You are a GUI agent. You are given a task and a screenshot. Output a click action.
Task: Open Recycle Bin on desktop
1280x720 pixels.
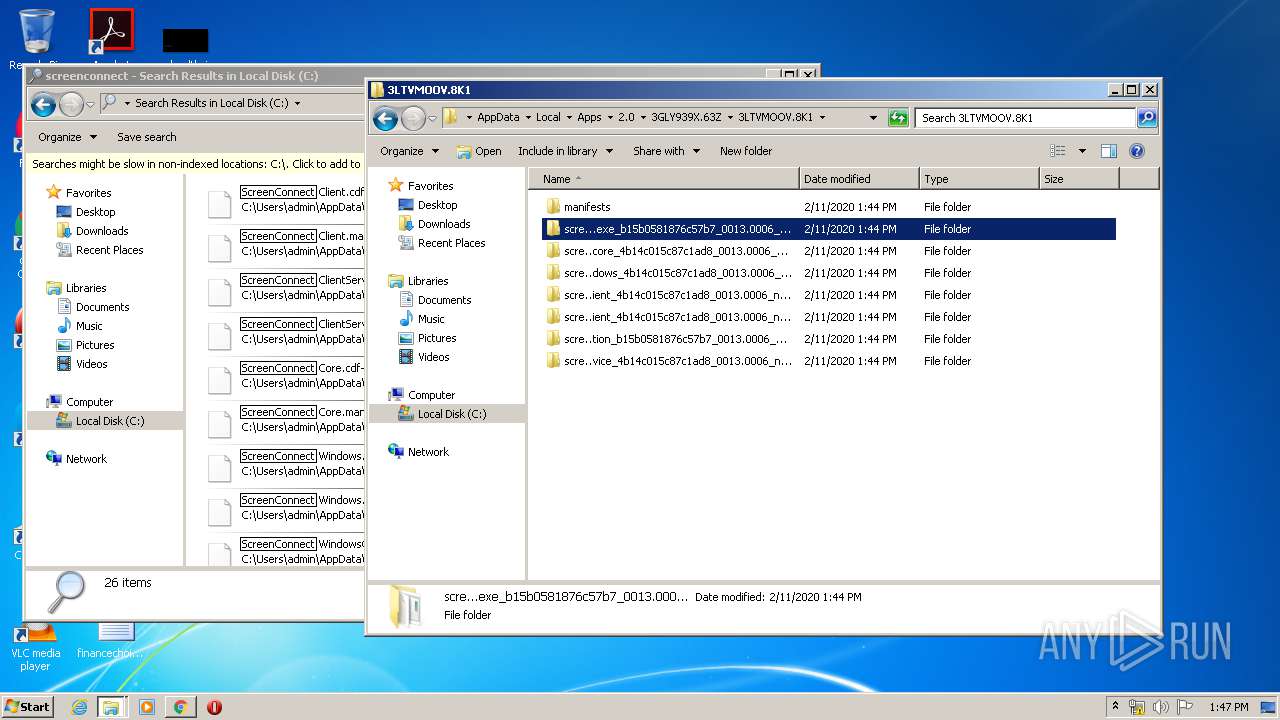36,35
